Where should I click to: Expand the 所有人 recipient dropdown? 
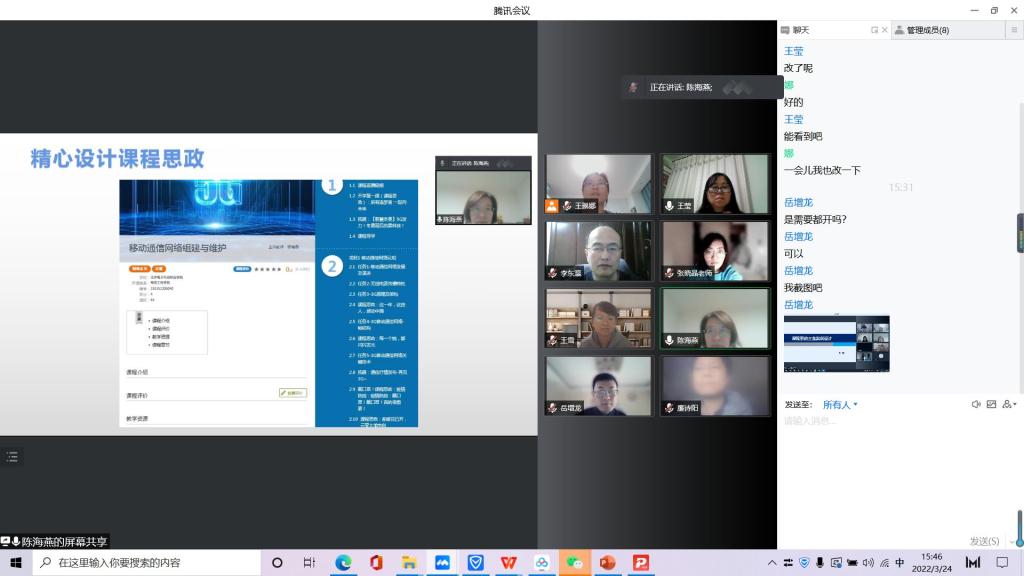click(840, 405)
